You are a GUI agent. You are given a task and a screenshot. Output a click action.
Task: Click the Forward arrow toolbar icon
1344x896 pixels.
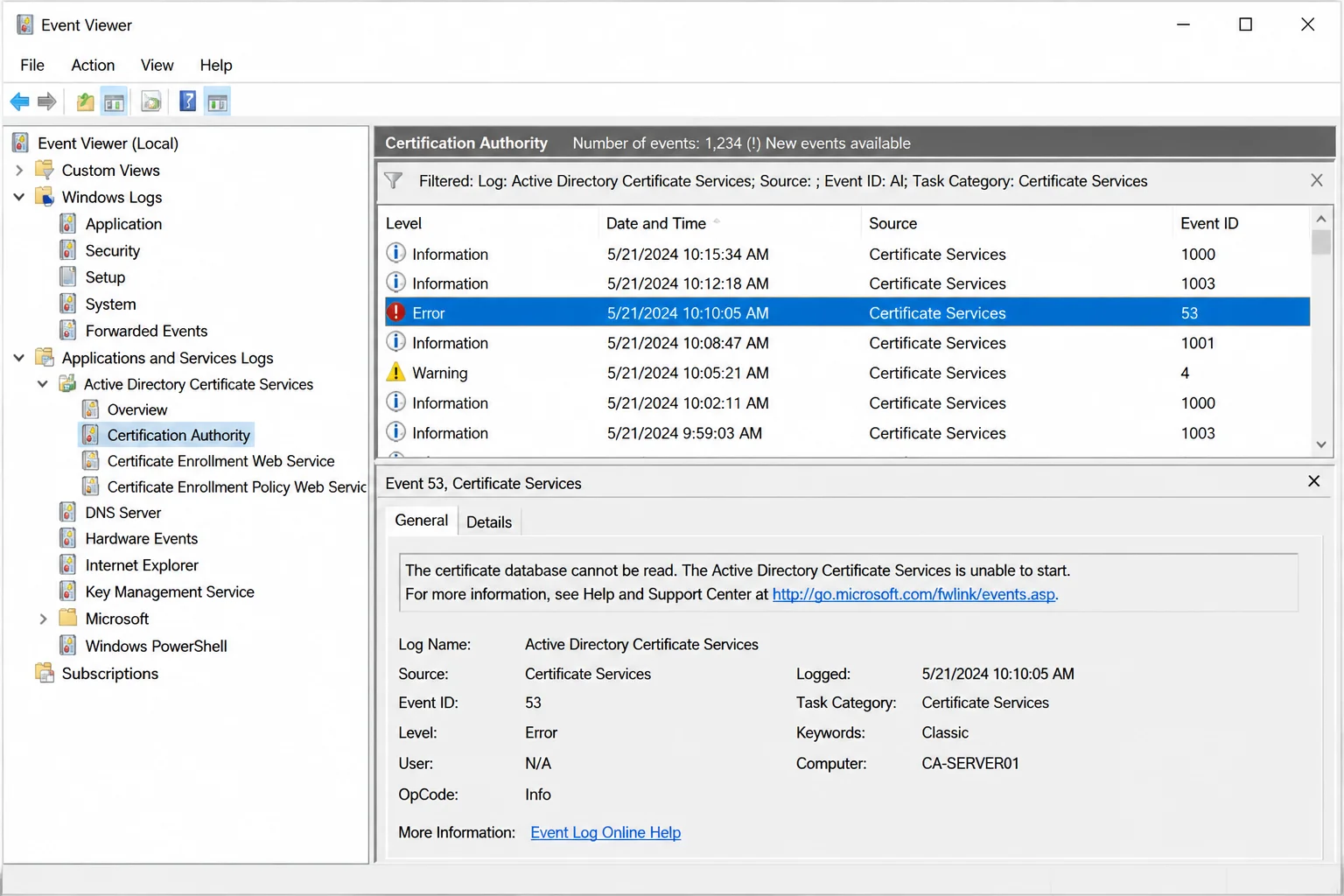tap(47, 101)
